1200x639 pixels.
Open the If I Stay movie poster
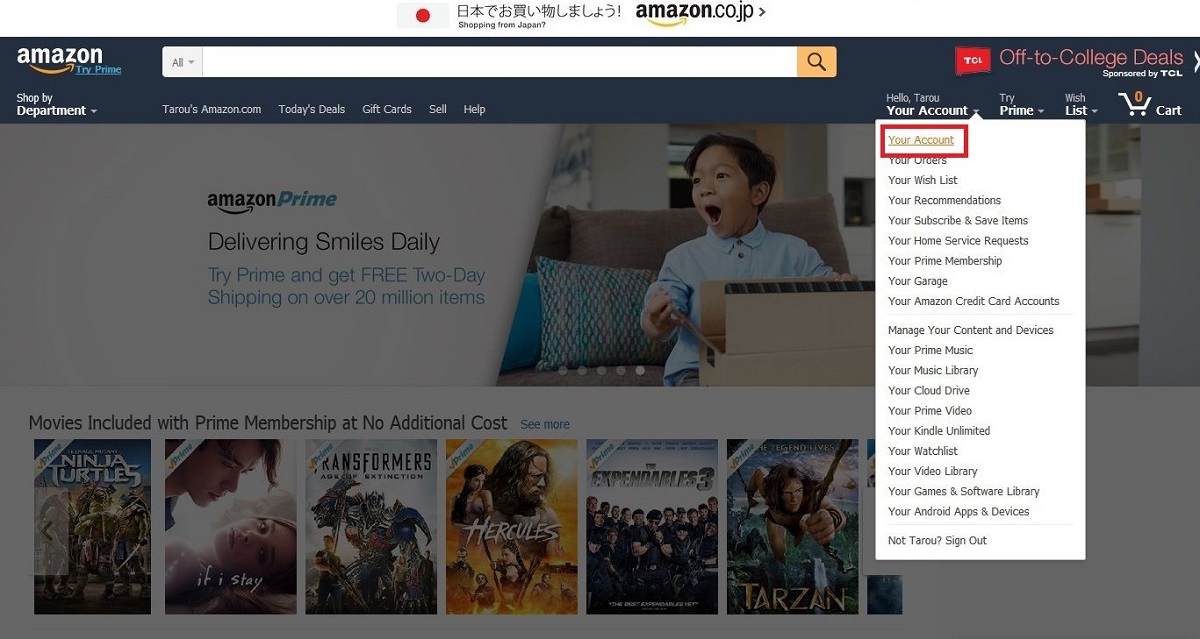[231, 527]
